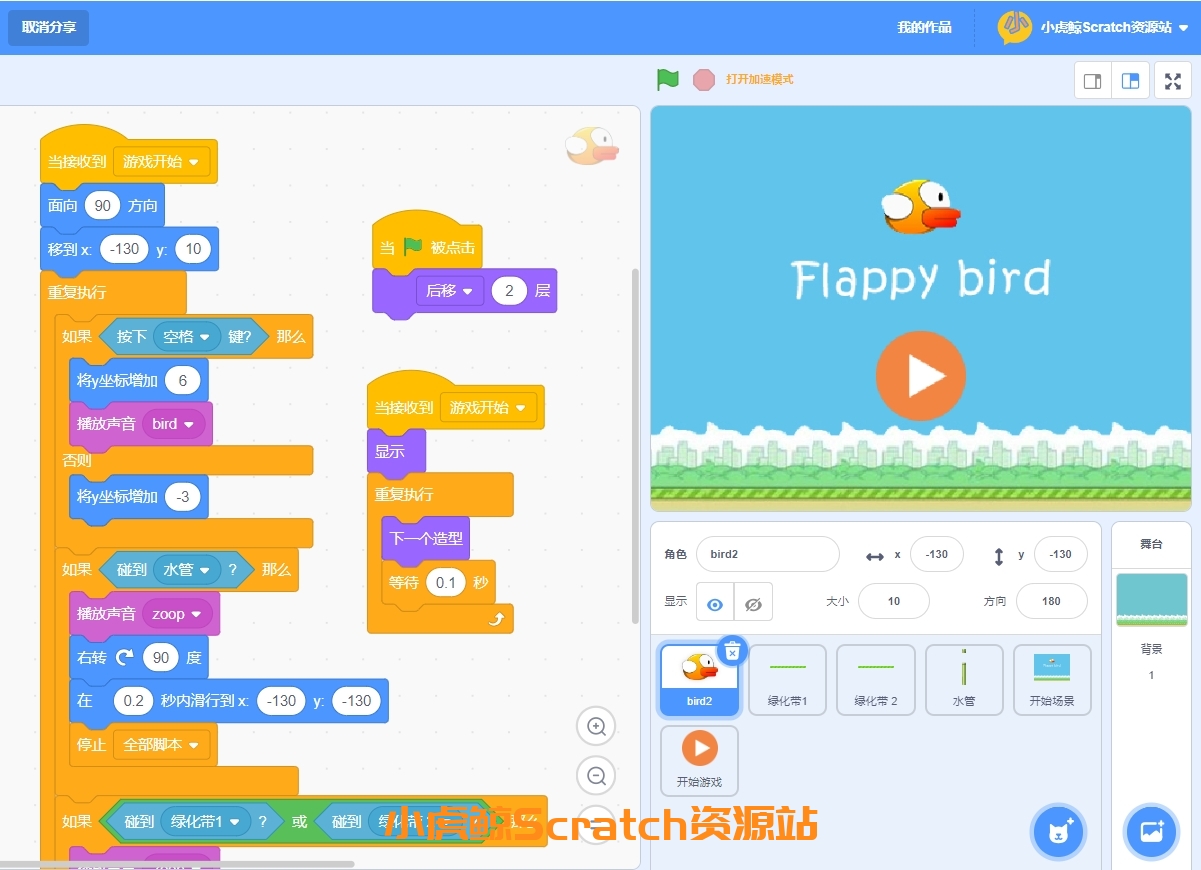Click the green flag to run the project
This screenshot has height=870, width=1201.
(x=668, y=80)
